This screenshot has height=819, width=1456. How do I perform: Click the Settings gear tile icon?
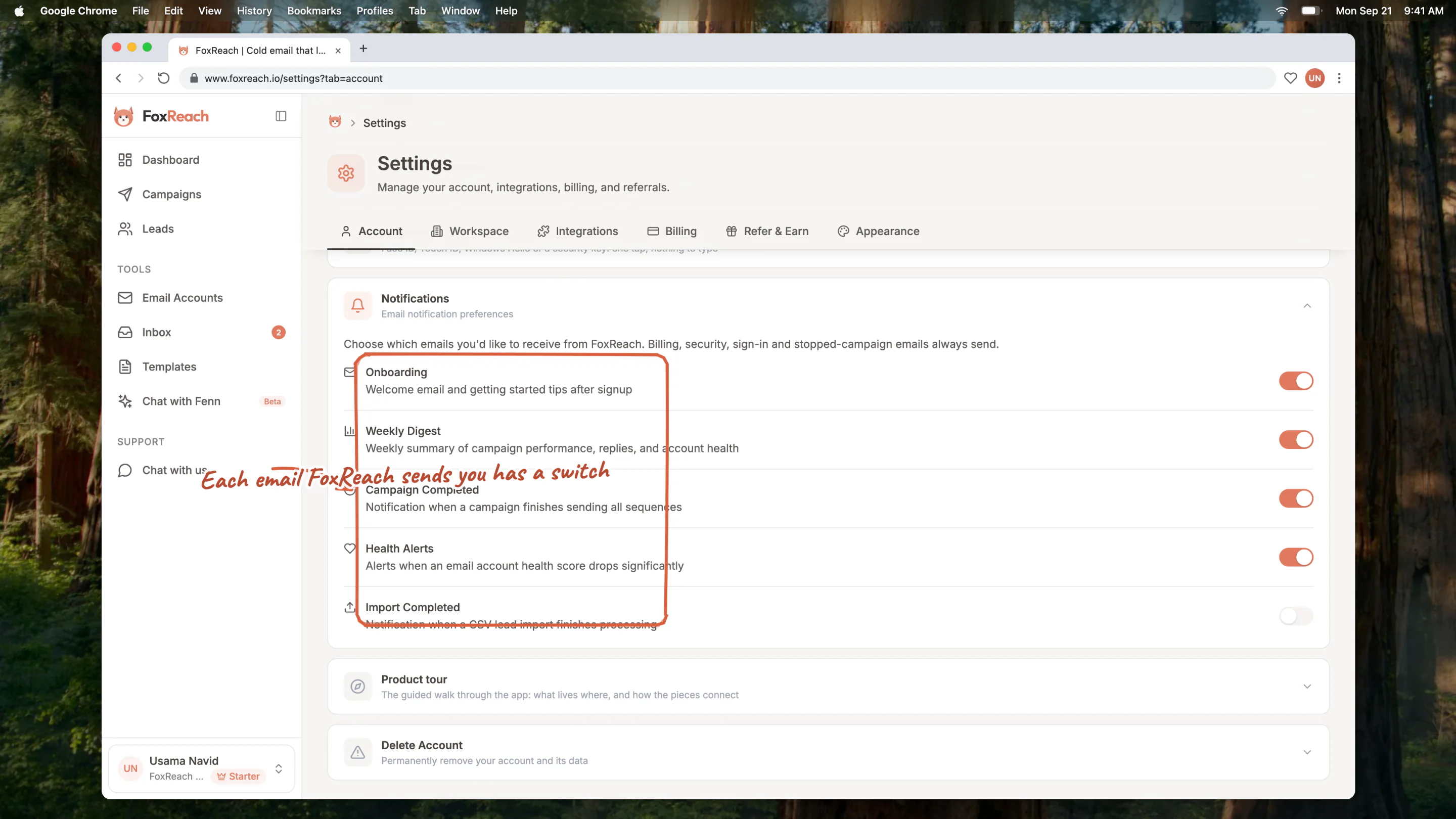point(346,173)
